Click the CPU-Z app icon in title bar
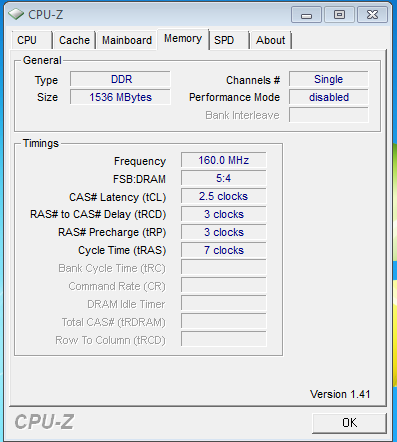397x442 pixels. [x=16, y=14]
